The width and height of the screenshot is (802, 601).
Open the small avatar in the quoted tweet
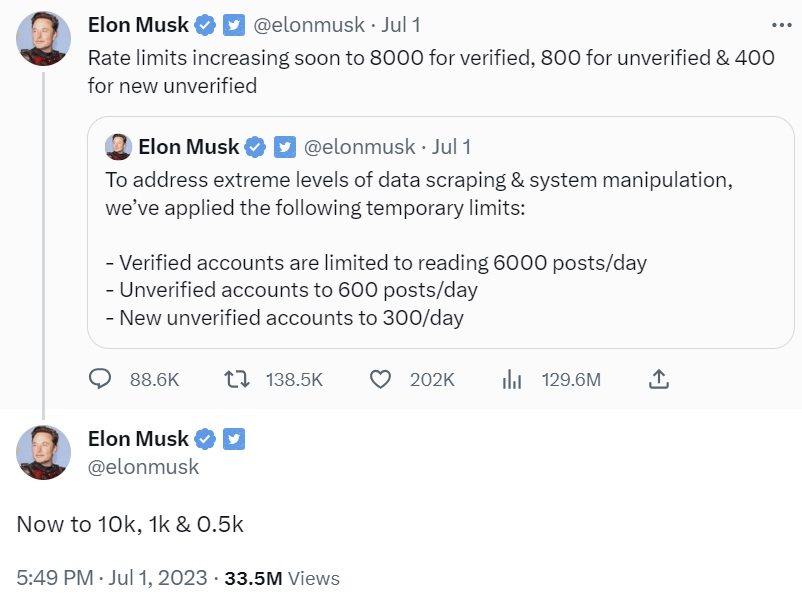[119, 147]
